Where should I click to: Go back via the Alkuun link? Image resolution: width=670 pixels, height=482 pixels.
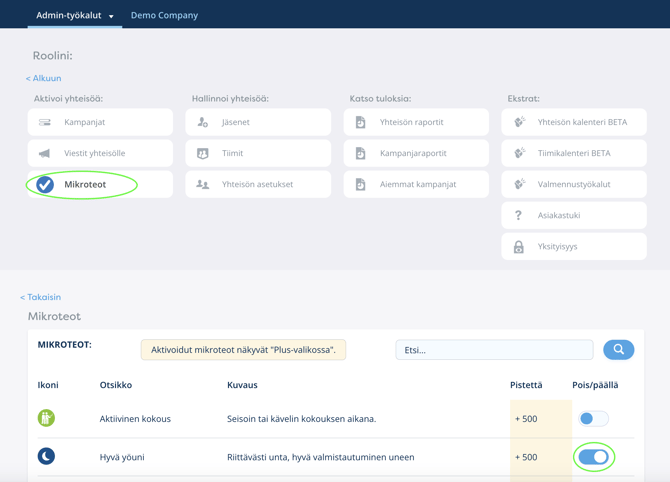click(x=44, y=78)
